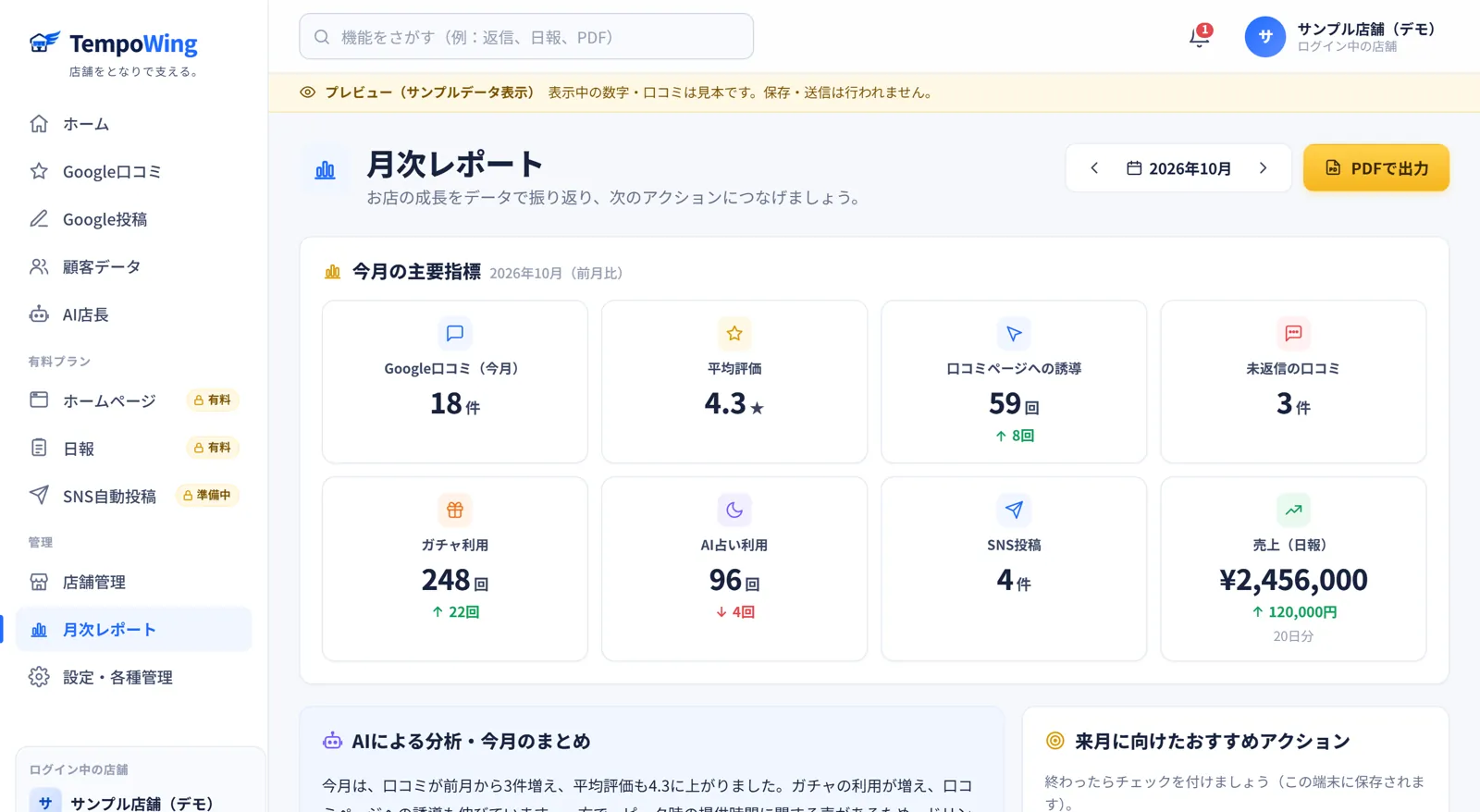Viewport: 1480px width, 812px height.
Task: Open the 2026年10月 month picker
Action: pos(1178,168)
